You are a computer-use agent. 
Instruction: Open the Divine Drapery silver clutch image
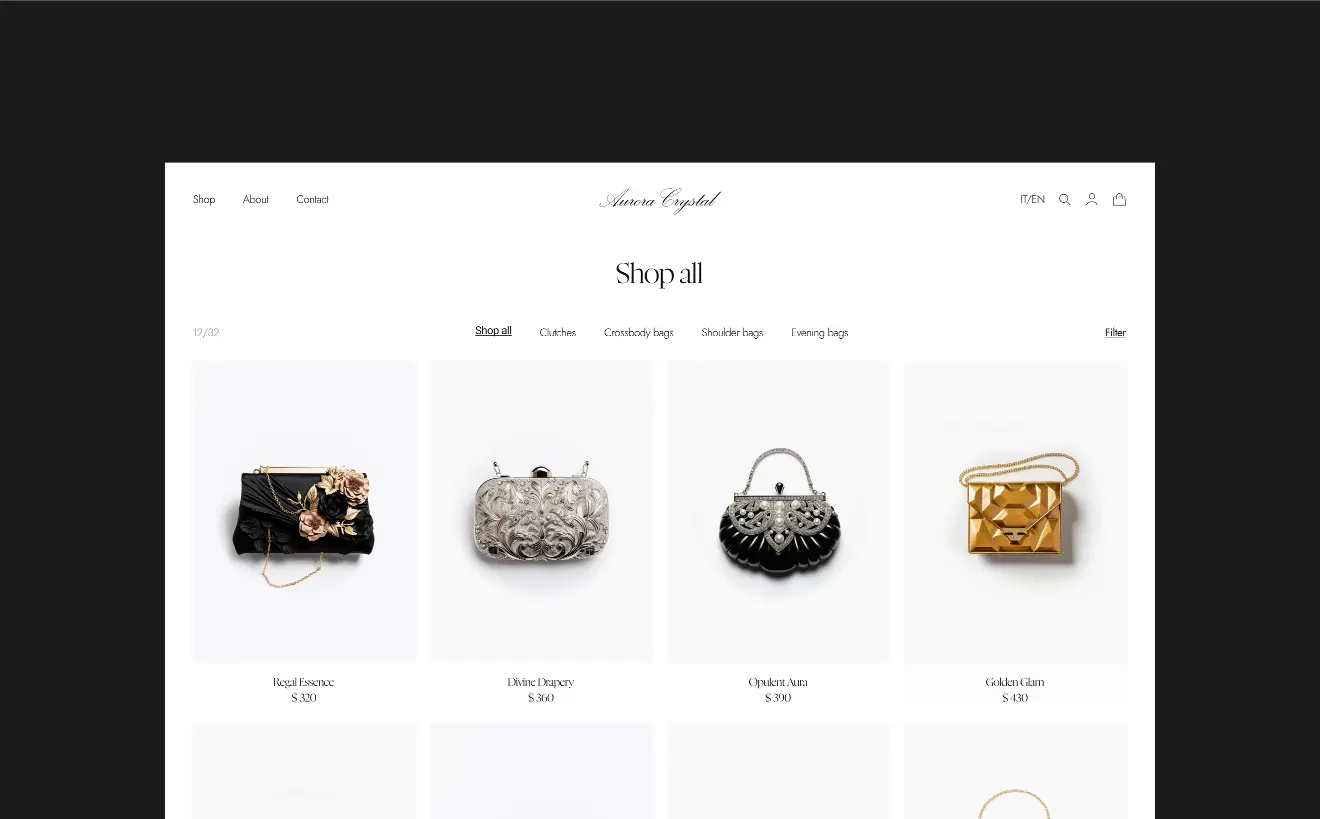point(541,511)
